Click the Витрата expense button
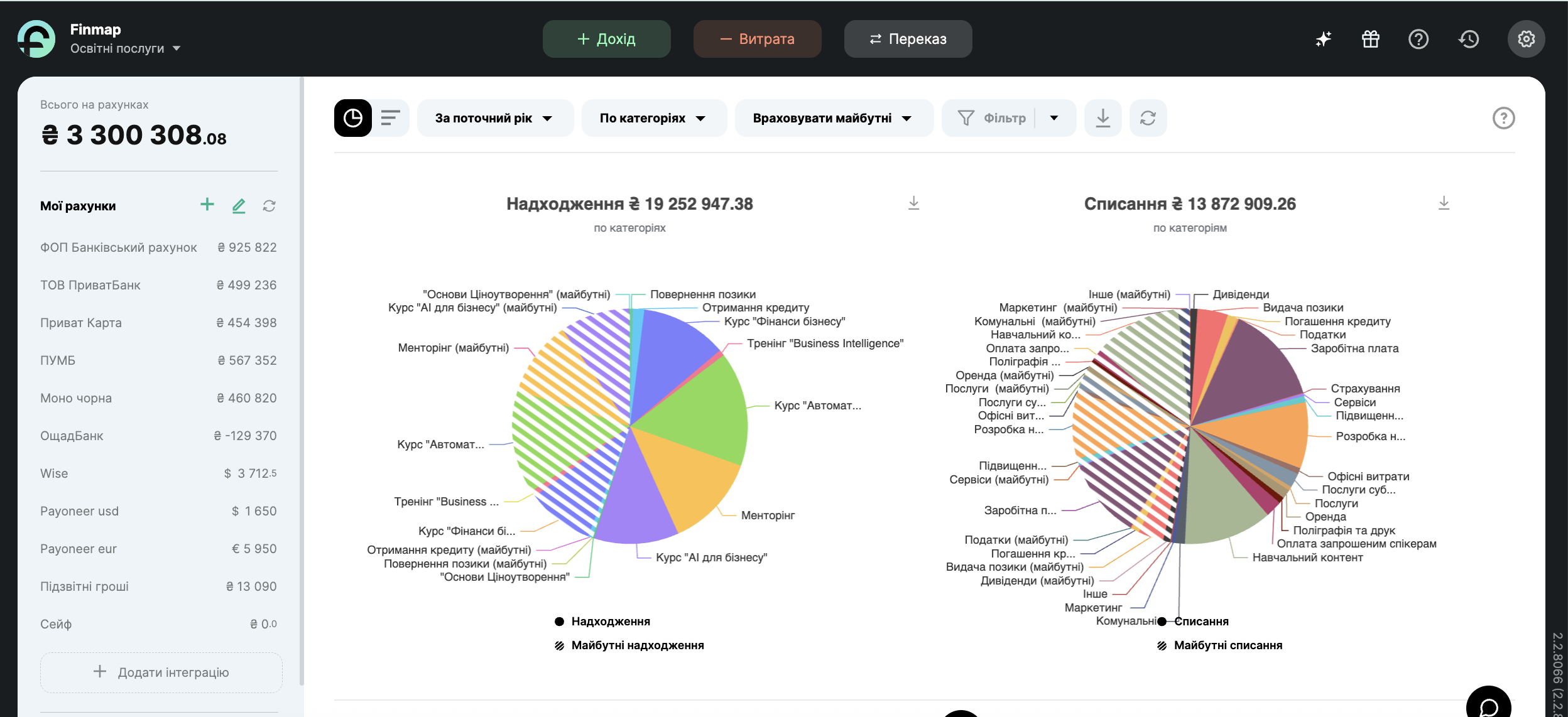The height and width of the screenshot is (717, 1568). pyautogui.click(x=757, y=39)
